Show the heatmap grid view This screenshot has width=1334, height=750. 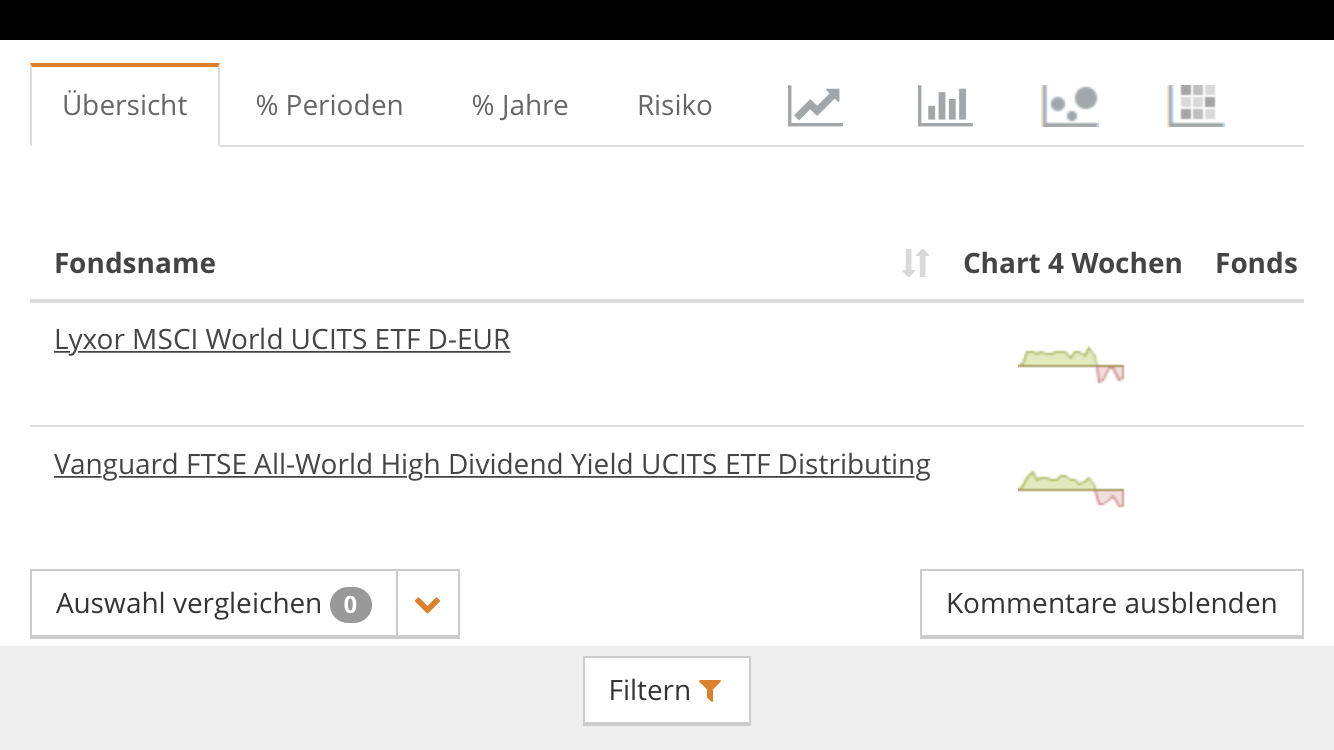point(1196,105)
